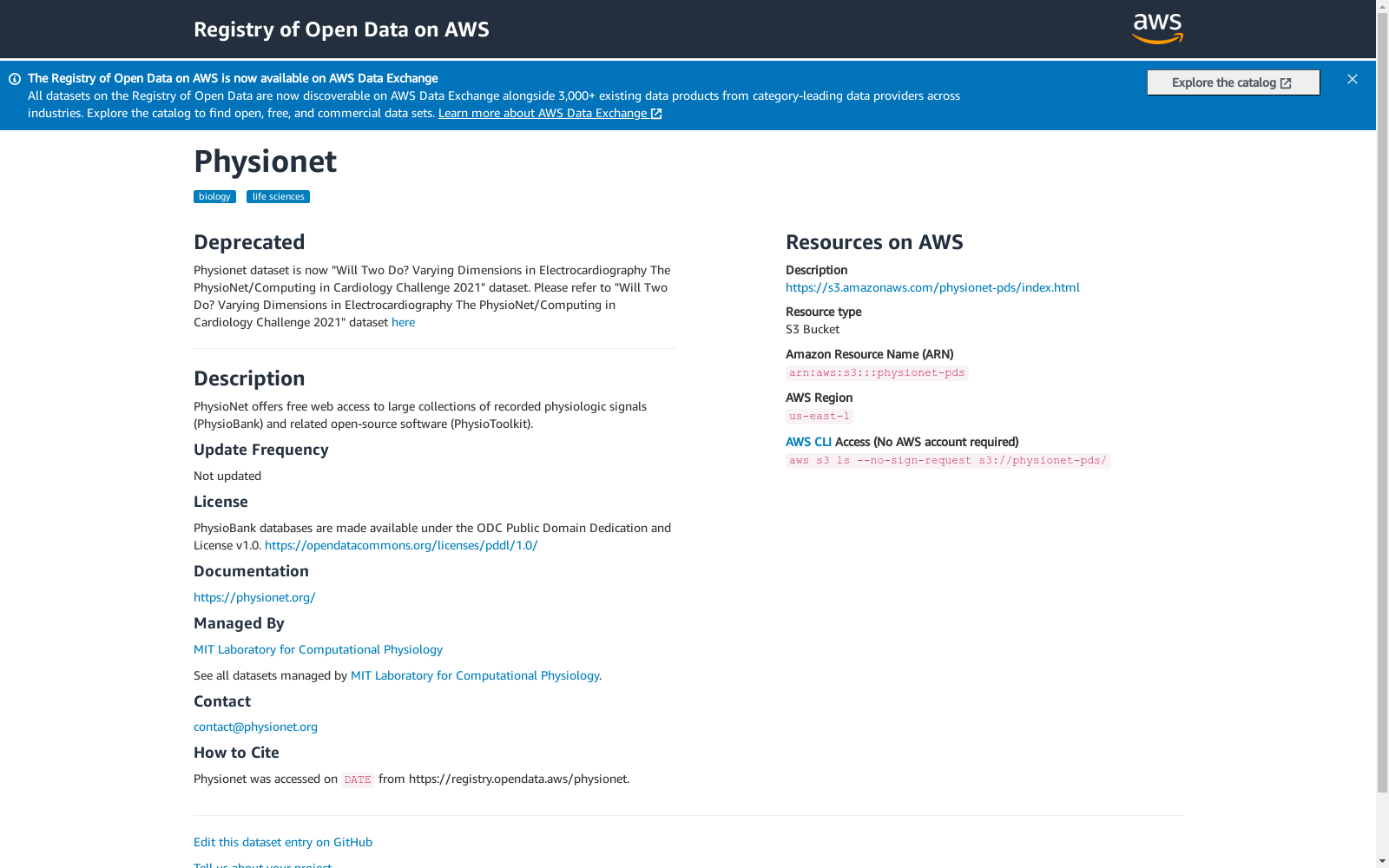This screenshot has width=1389, height=868.
Task: Open the opendatacommons PDDL license link
Action: pos(401,545)
